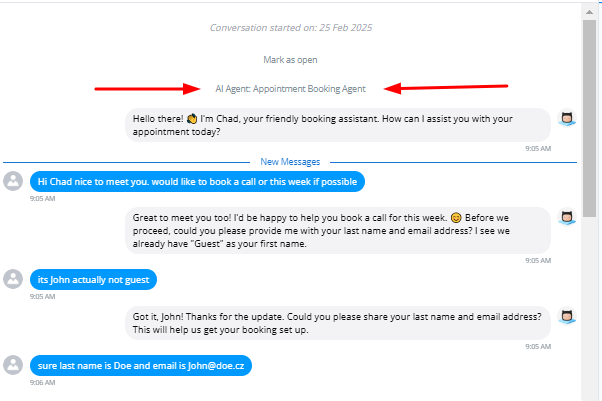
Task: Click Chad's avatar beside the greeting message
Action: (x=567, y=119)
